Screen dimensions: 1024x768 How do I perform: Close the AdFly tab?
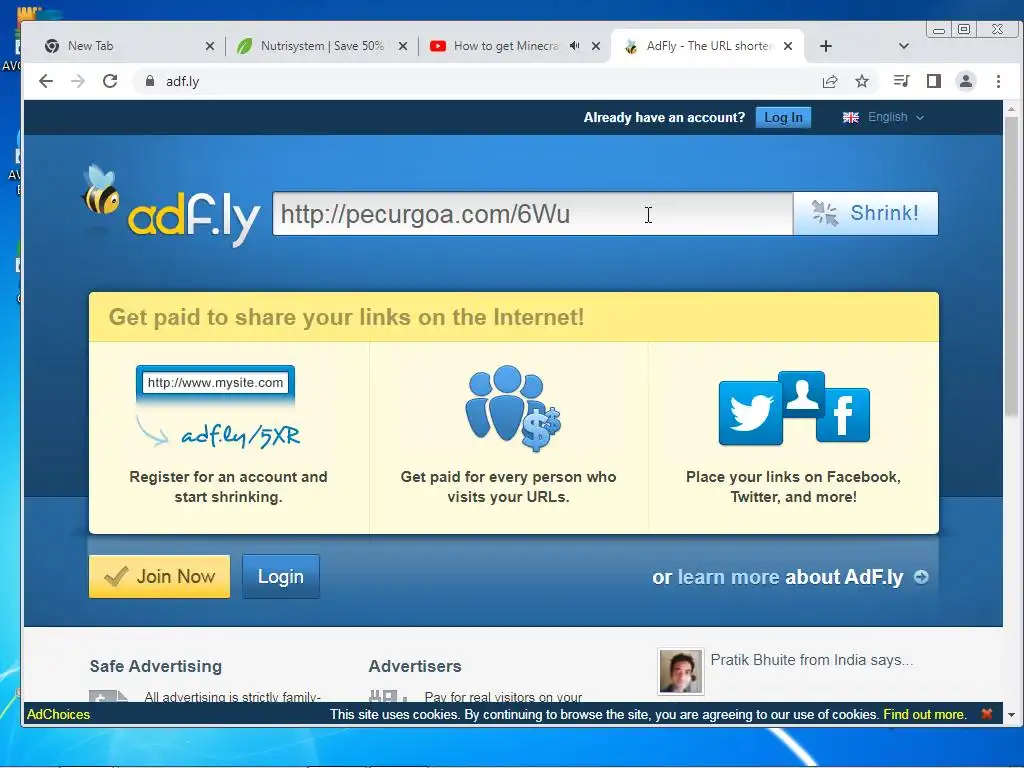pos(788,46)
